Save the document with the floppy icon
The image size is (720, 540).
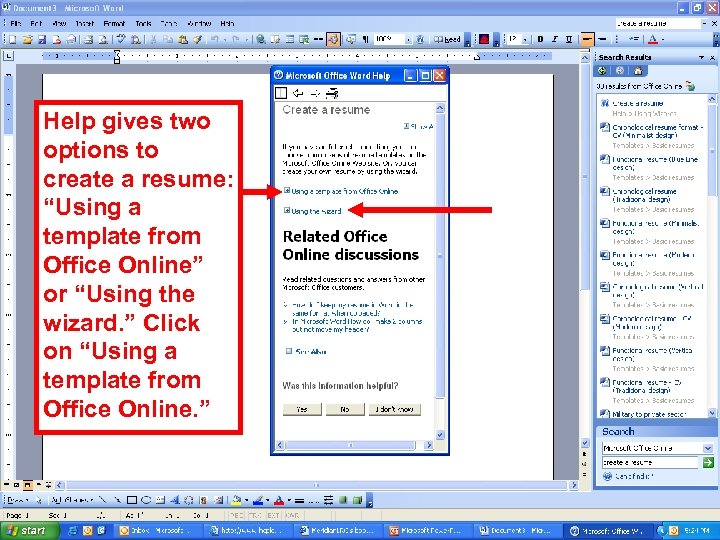42,39
